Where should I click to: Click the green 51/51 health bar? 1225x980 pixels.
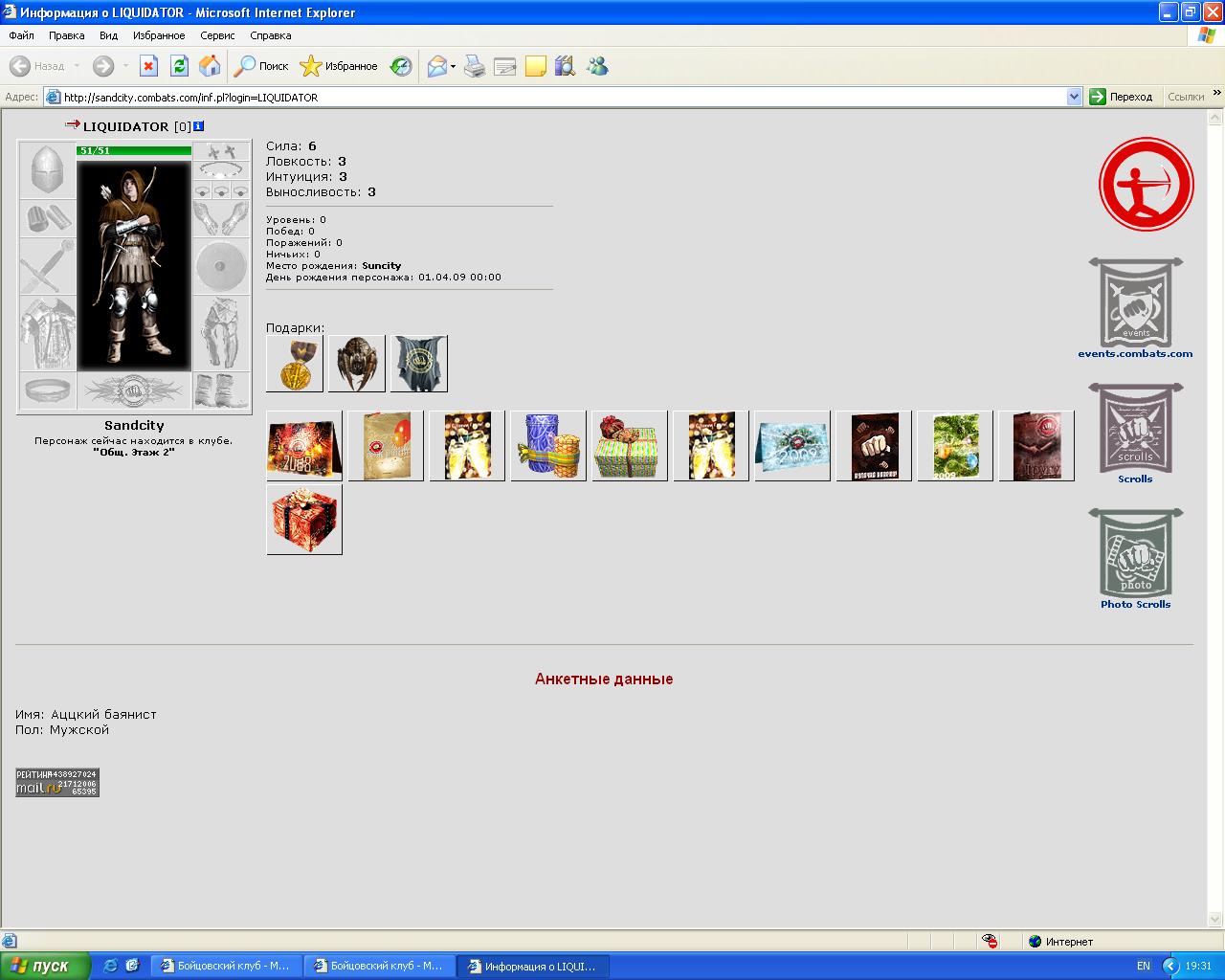[x=134, y=150]
